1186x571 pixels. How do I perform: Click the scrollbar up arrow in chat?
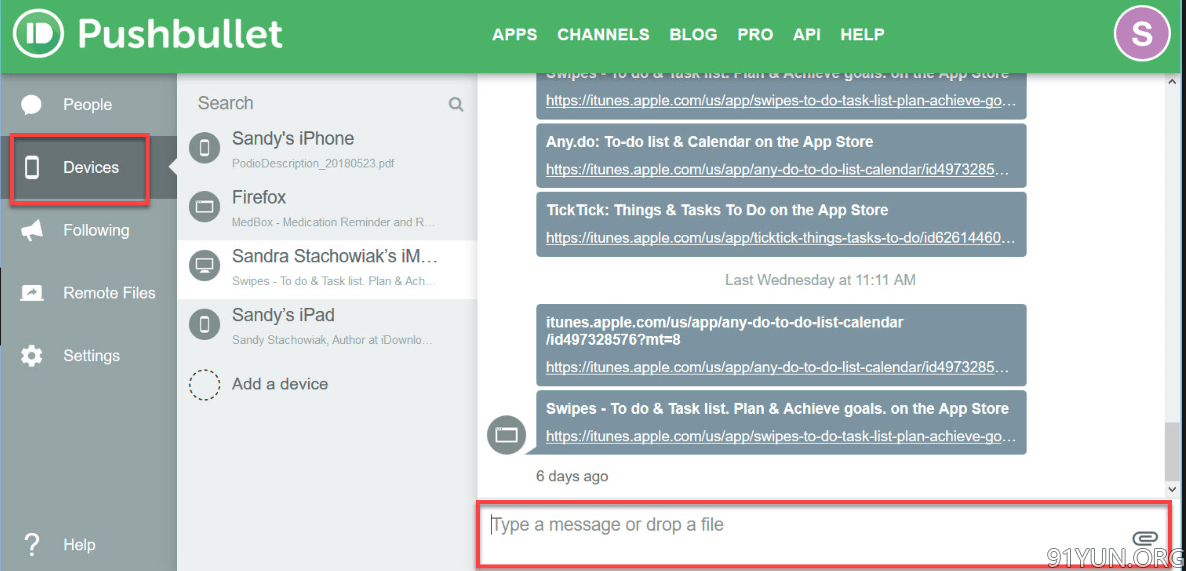pyautogui.click(x=1172, y=82)
